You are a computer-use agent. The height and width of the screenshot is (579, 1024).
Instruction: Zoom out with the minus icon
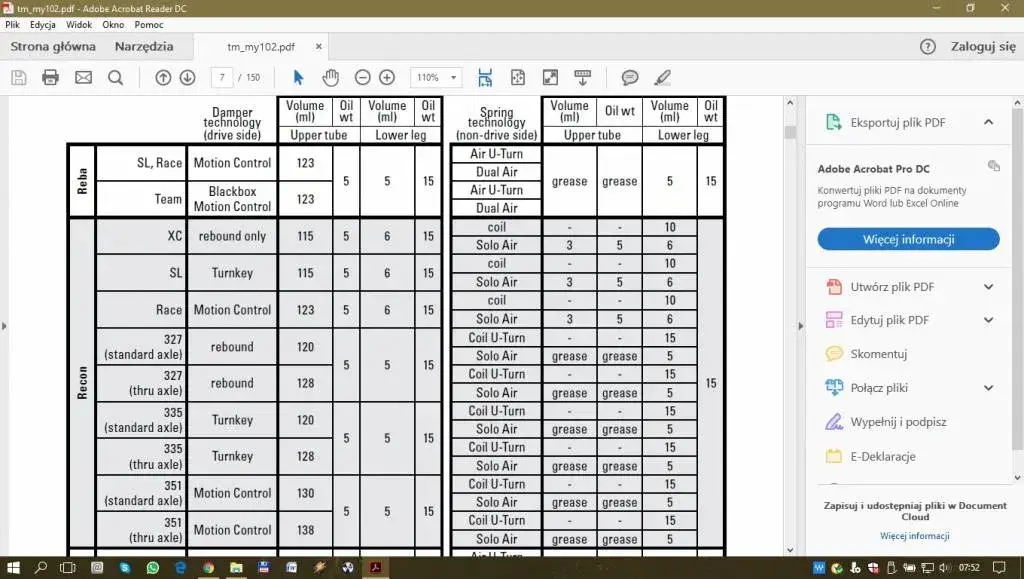[362, 78]
